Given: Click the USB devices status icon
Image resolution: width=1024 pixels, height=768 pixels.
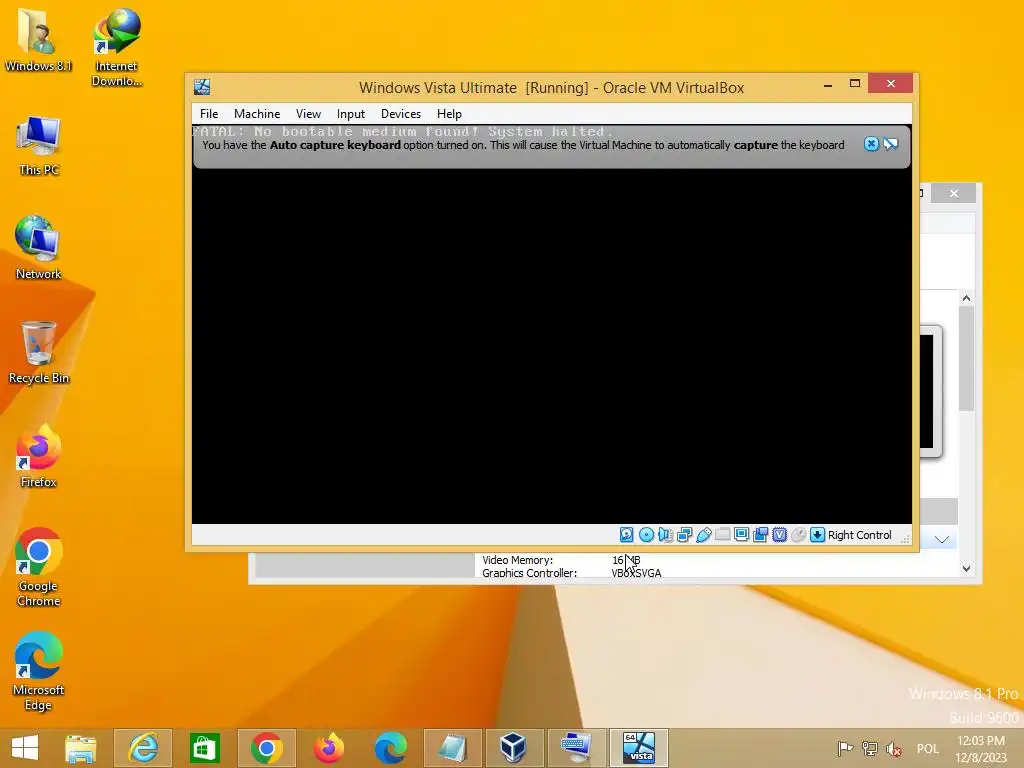Looking at the screenshot, I should pos(703,535).
